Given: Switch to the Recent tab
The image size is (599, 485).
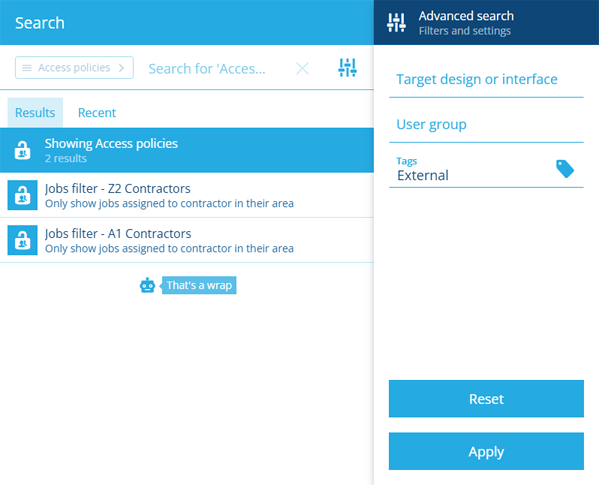Looking at the screenshot, I should (97, 113).
